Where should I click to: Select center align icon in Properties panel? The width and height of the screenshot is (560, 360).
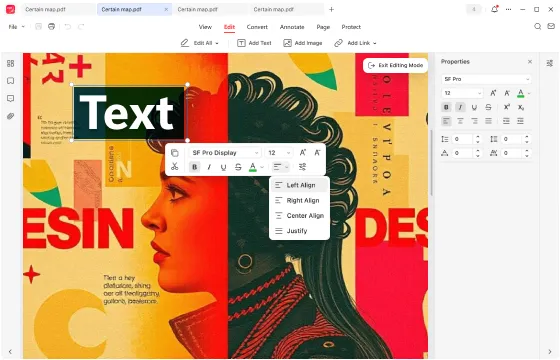tap(460, 121)
